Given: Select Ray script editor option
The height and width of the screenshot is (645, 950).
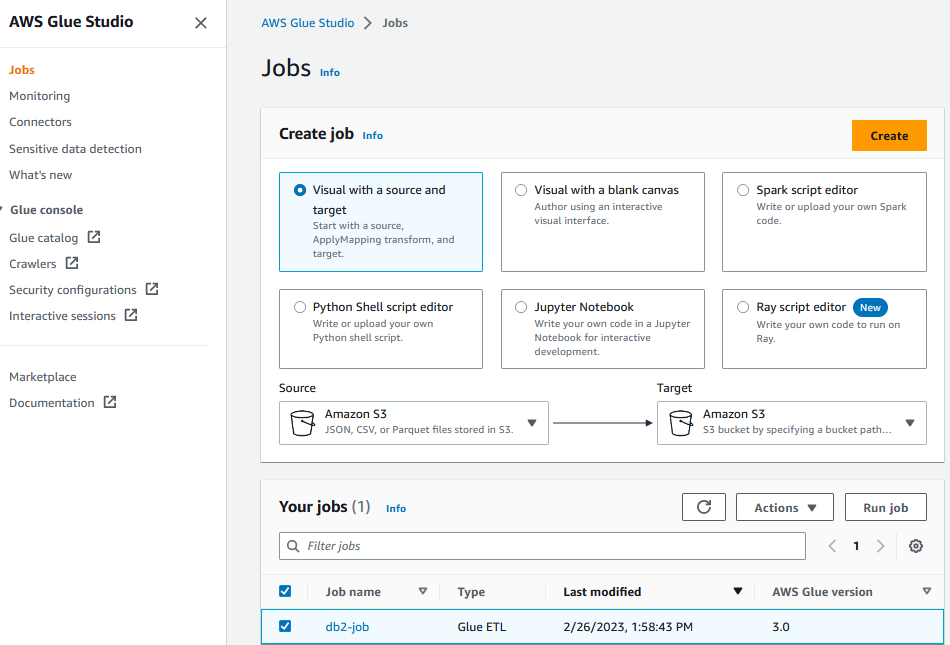Looking at the screenshot, I should (743, 307).
